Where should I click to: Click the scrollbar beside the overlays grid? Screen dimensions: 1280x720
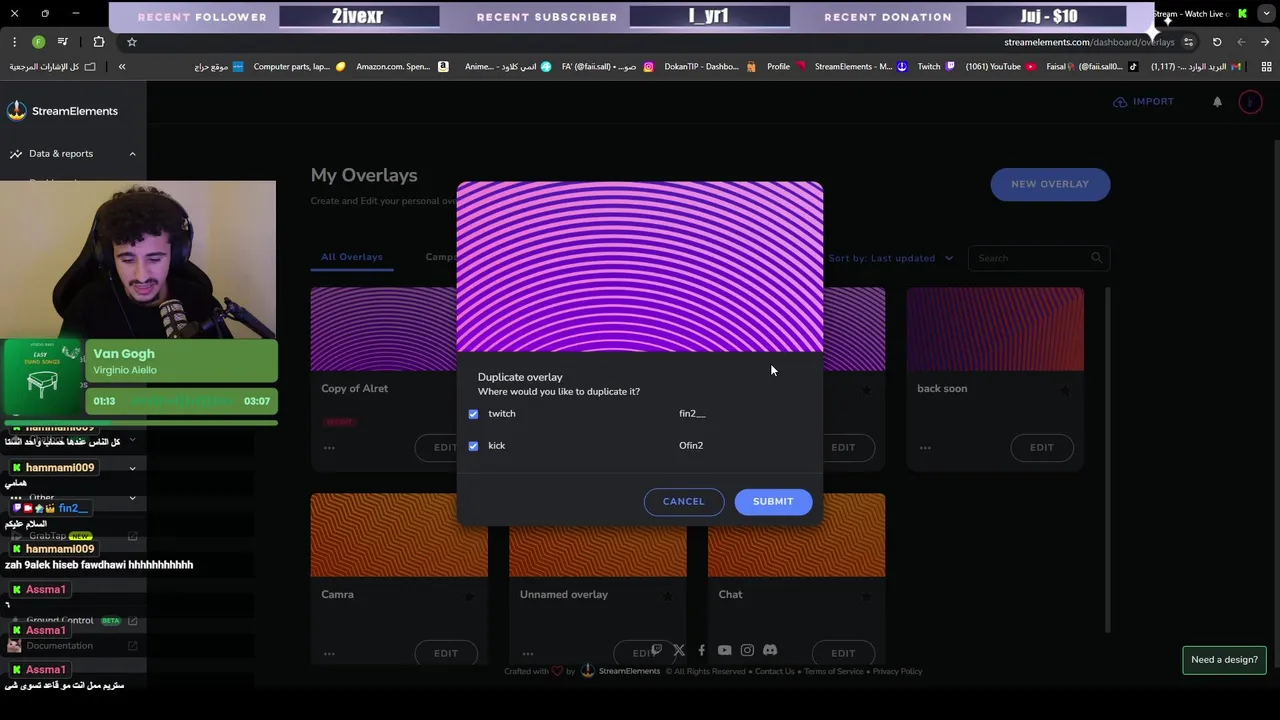pyautogui.click(x=1107, y=460)
